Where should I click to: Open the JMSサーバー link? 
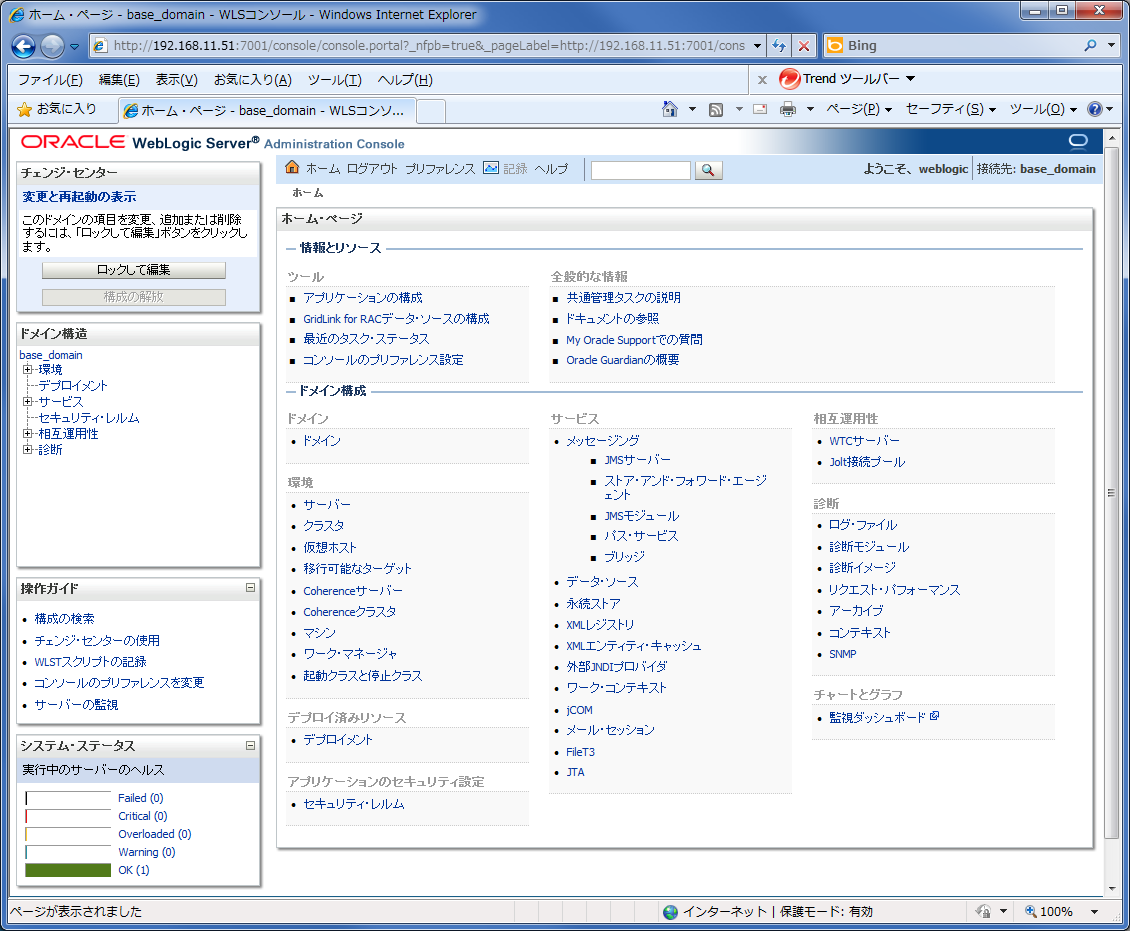click(637, 460)
